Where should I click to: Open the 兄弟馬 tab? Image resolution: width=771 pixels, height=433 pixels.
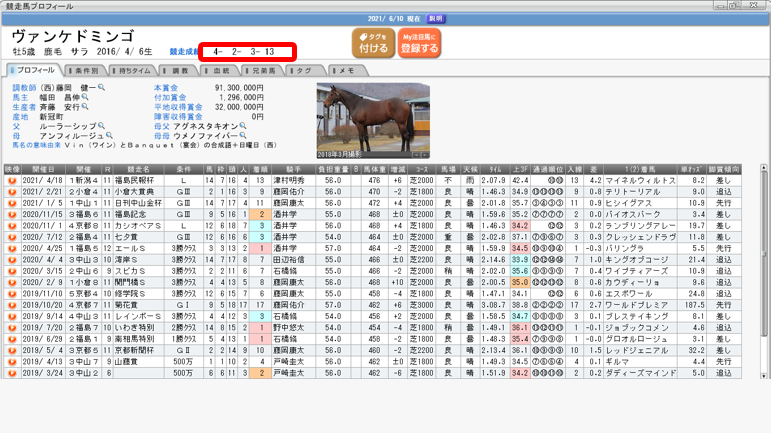pos(262,72)
